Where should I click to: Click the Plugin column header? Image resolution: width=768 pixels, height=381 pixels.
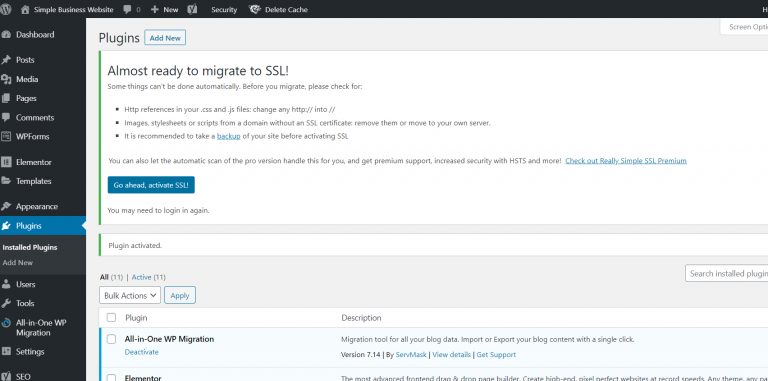(136, 318)
